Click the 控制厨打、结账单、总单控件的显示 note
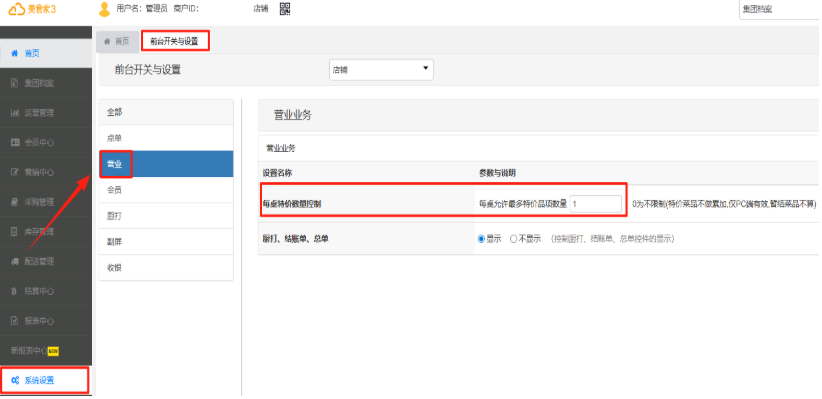822x399 pixels. (x=612, y=239)
